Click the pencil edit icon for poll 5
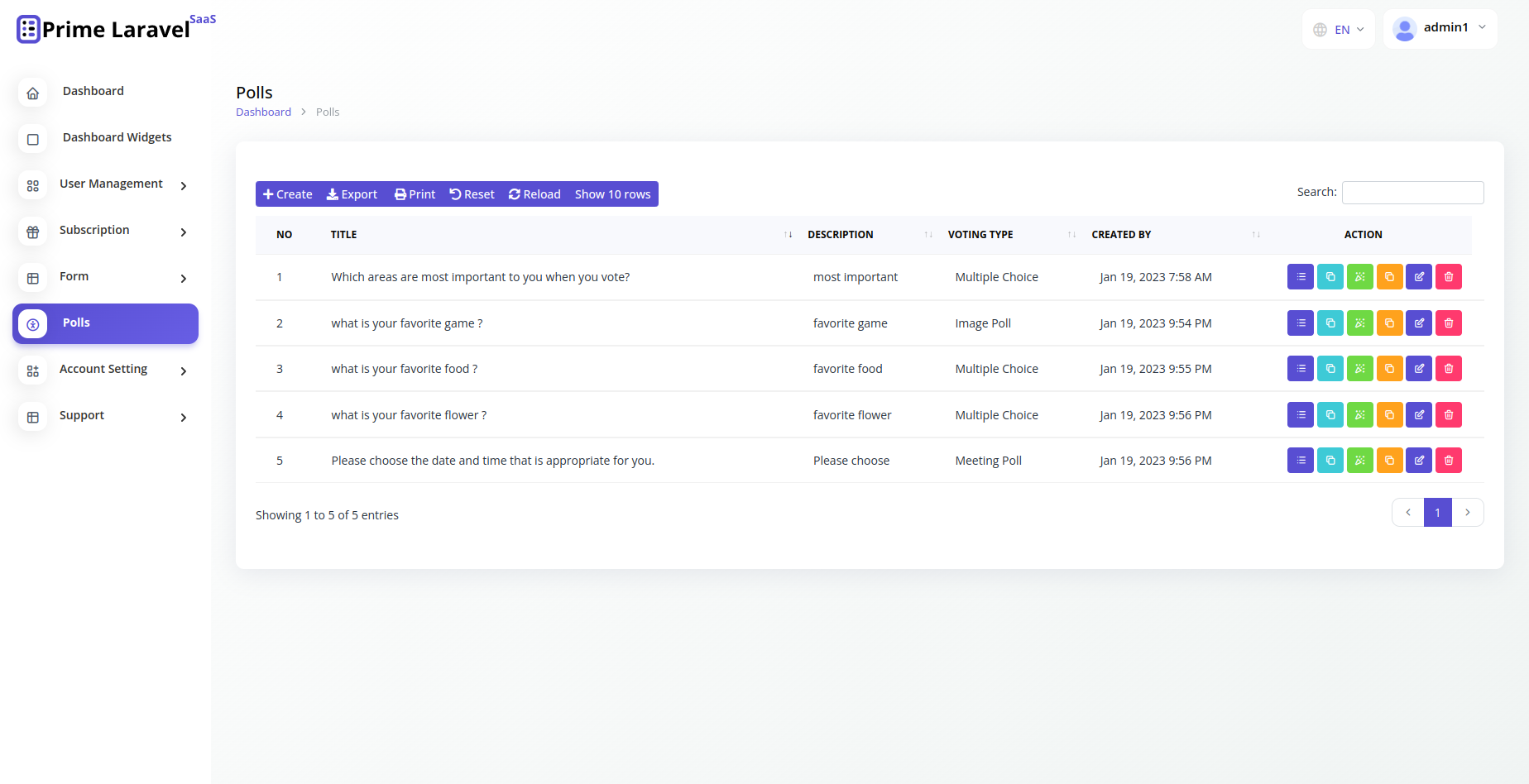This screenshot has height=784, width=1529. tap(1418, 461)
